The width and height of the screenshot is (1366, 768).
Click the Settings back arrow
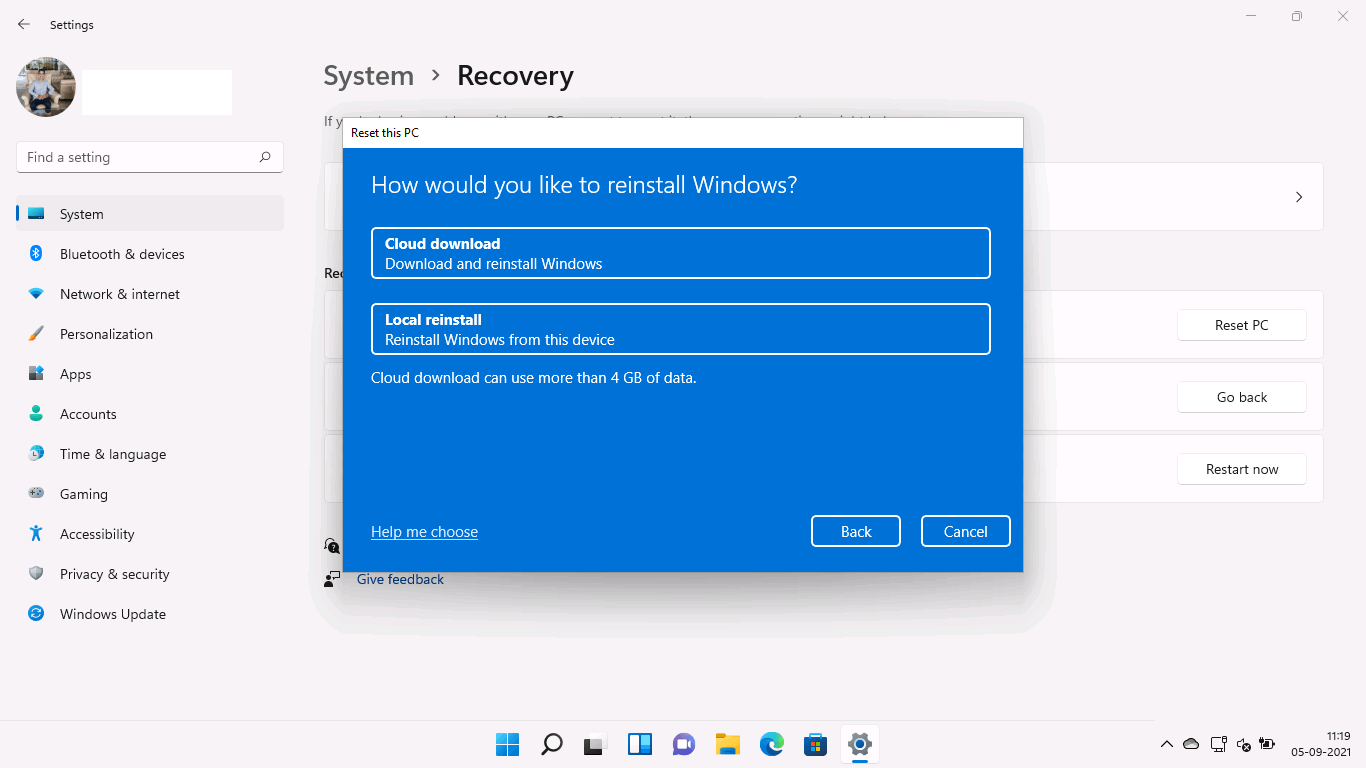pyautogui.click(x=24, y=24)
